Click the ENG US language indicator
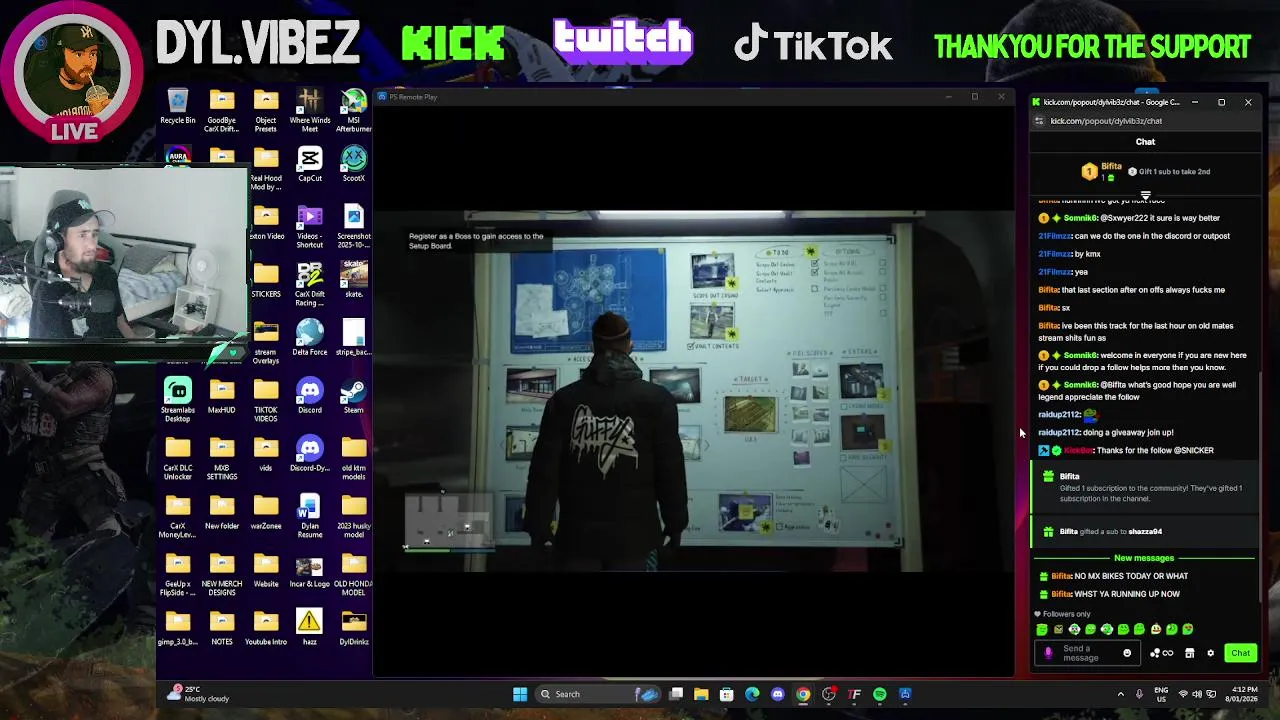 (1161, 694)
